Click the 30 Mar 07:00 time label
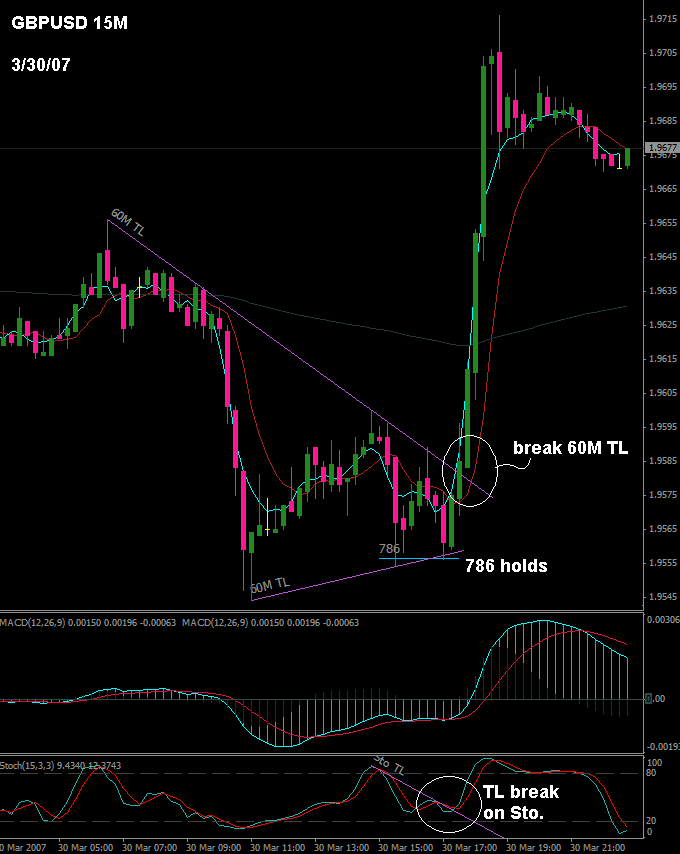 (152, 848)
